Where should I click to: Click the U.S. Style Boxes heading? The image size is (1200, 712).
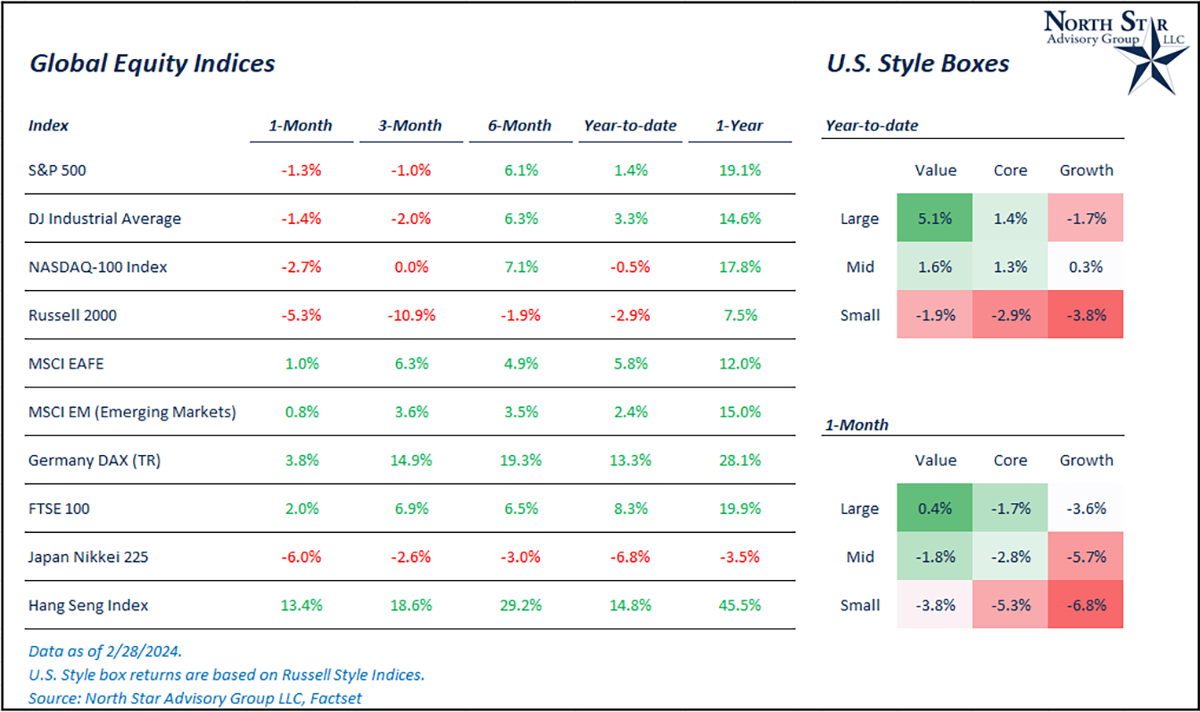click(917, 64)
